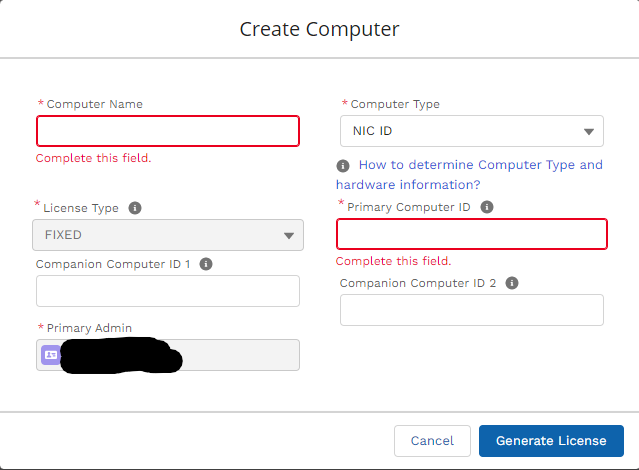Viewport: 639px width, 470px height.
Task: Click the Create Computer dialog title
Action: (319, 29)
